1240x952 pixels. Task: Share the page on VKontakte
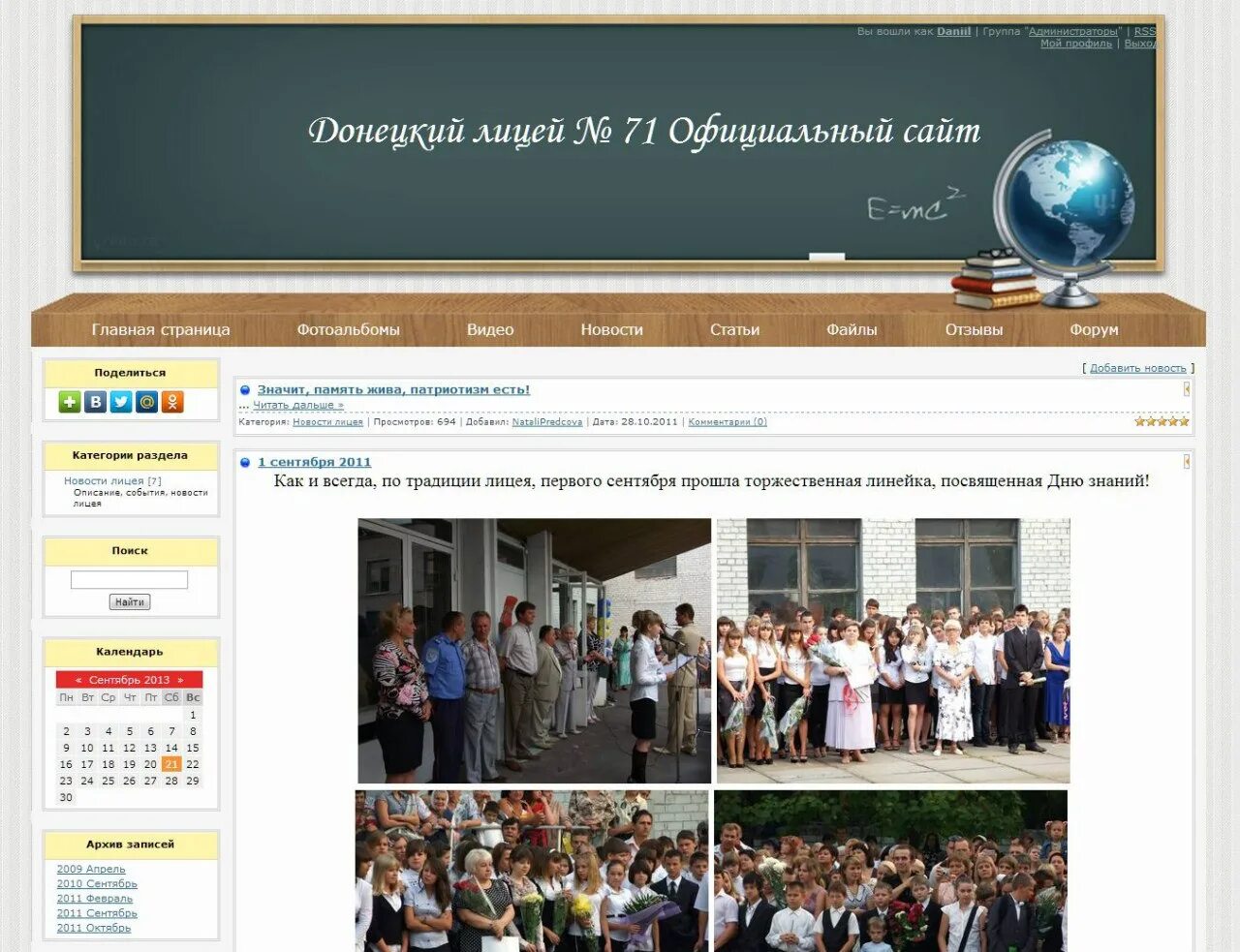click(95, 401)
